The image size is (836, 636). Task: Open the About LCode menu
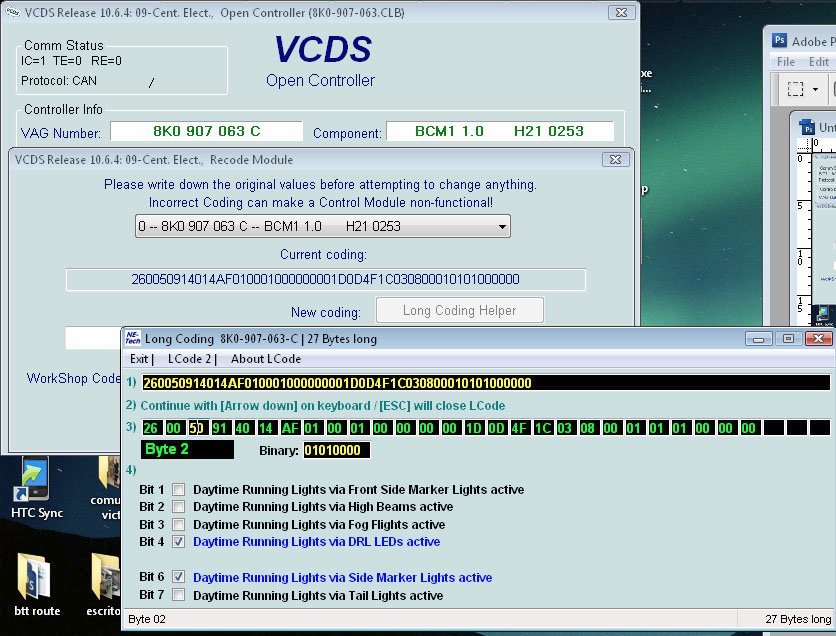pyautogui.click(x=266, y=359)
